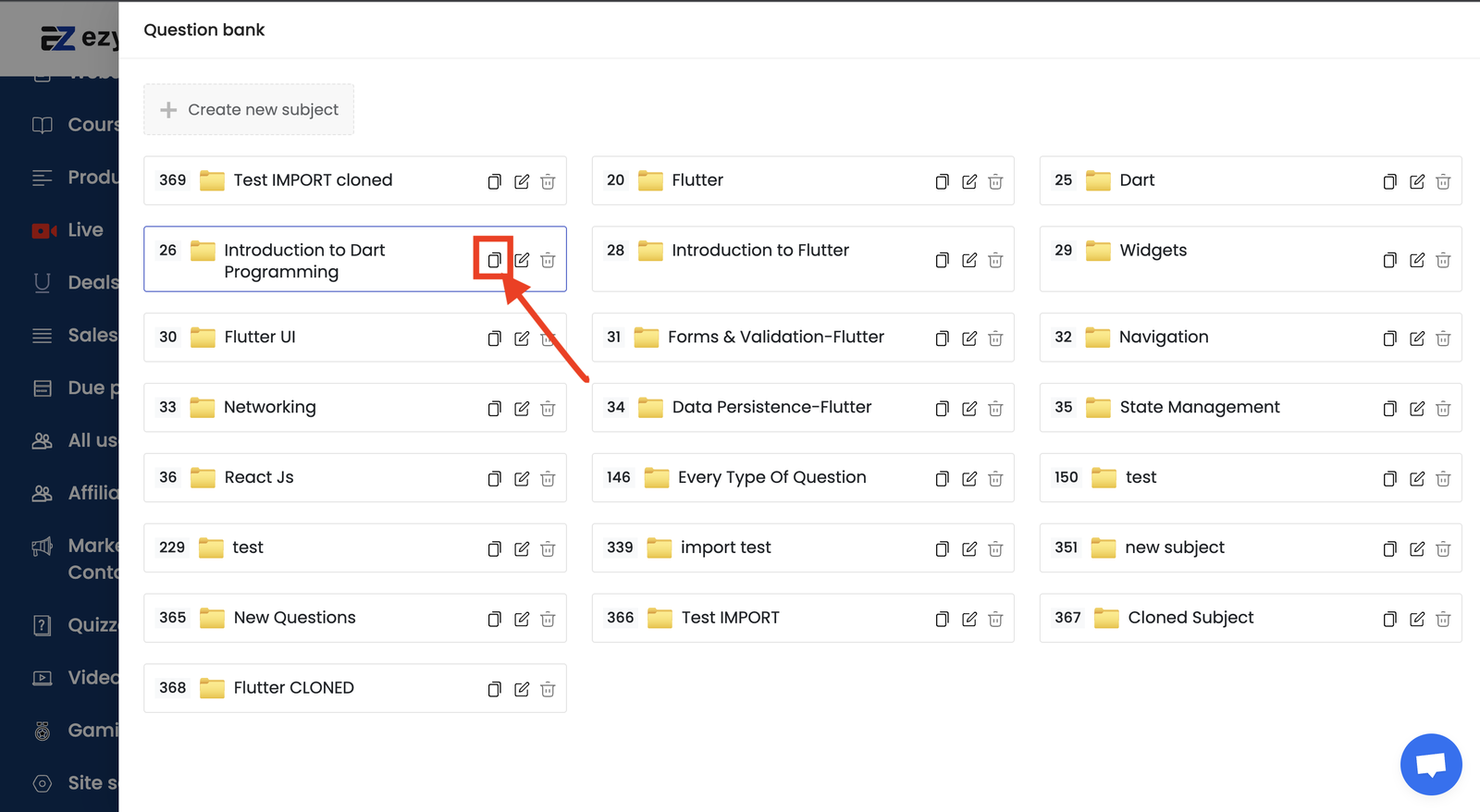This screenshot has height=812, width=1480.
Task: Edit the Flutter CLONED subject
Action: [x=522, y=689]
